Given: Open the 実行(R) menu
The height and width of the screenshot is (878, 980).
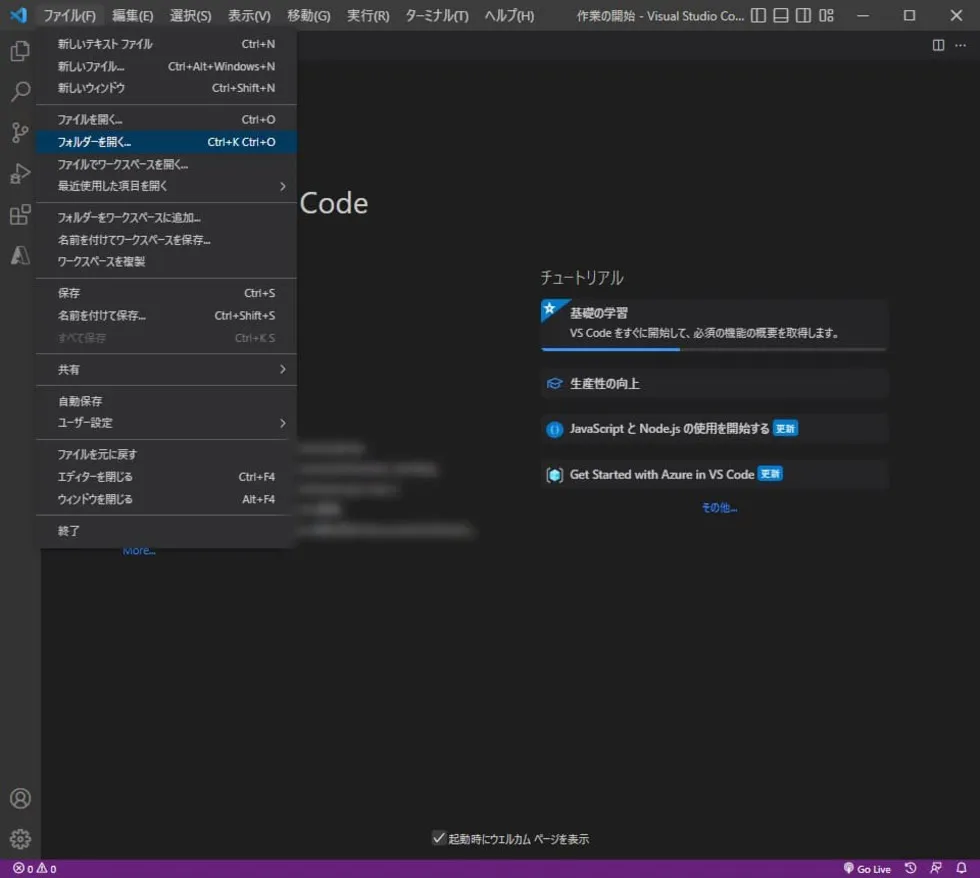Looking at the screenshot, I should [x=368, y=16].
